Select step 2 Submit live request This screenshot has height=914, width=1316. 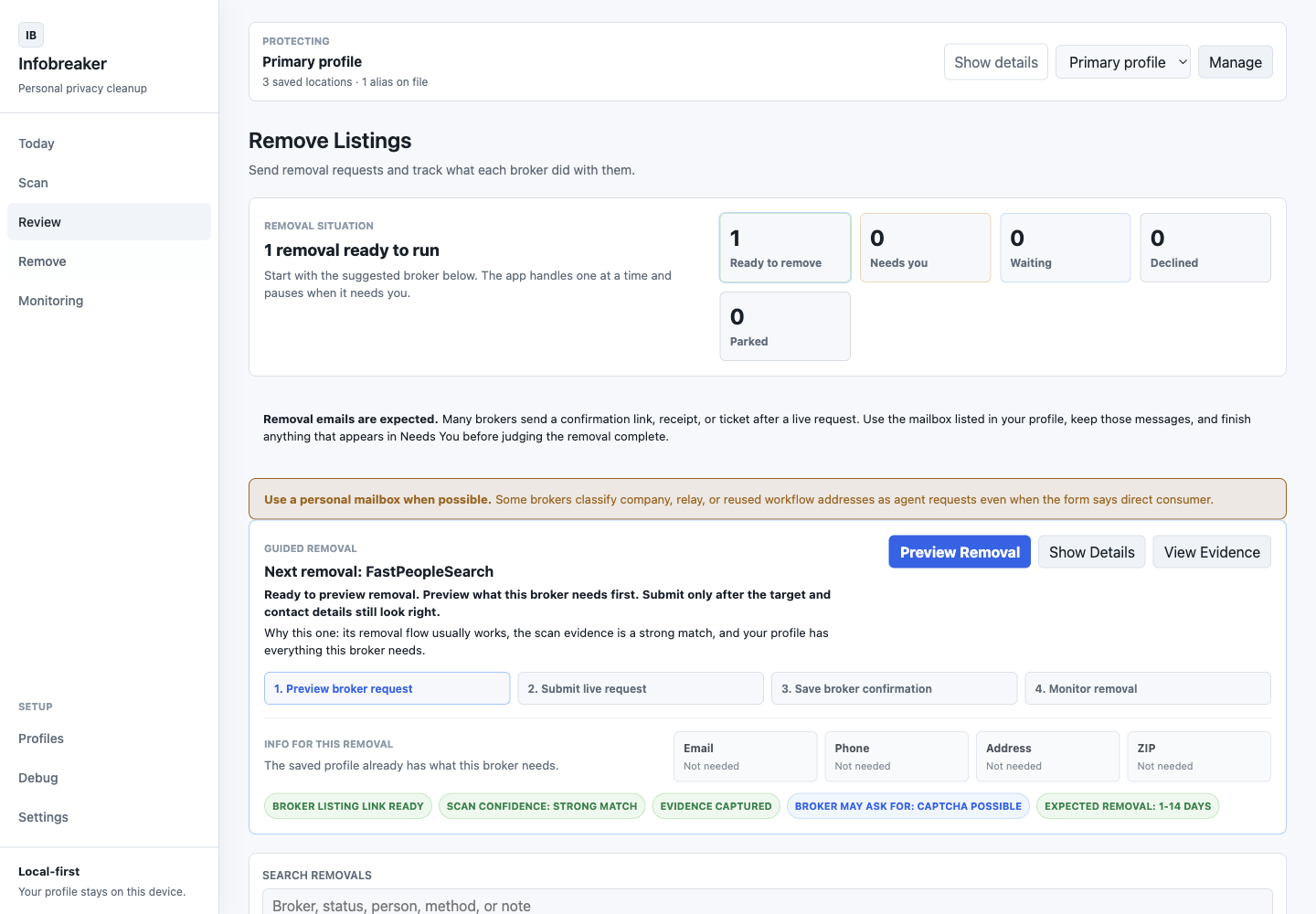coord(641,688)
